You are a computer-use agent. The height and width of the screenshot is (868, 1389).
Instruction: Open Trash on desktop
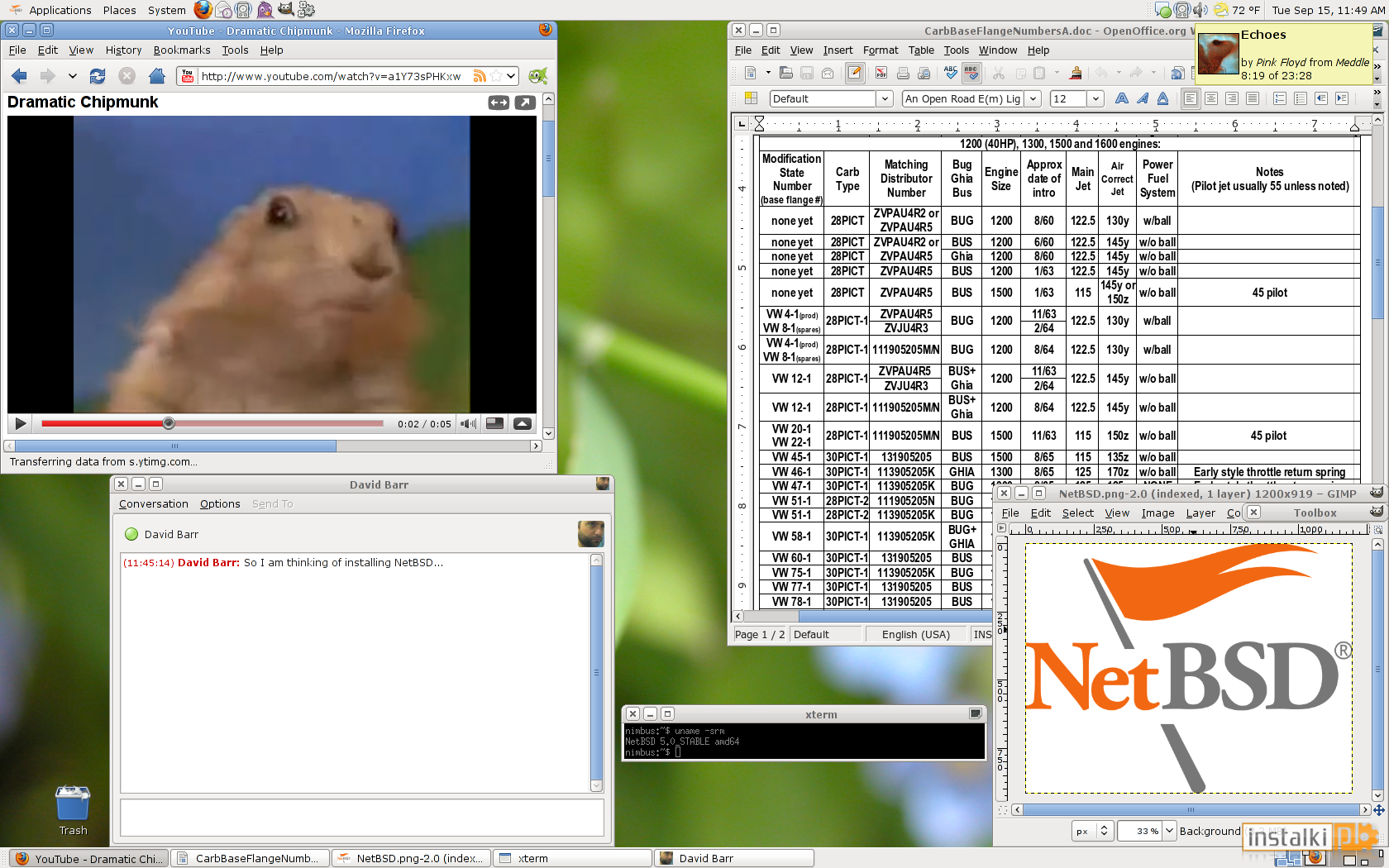[73, 811]
